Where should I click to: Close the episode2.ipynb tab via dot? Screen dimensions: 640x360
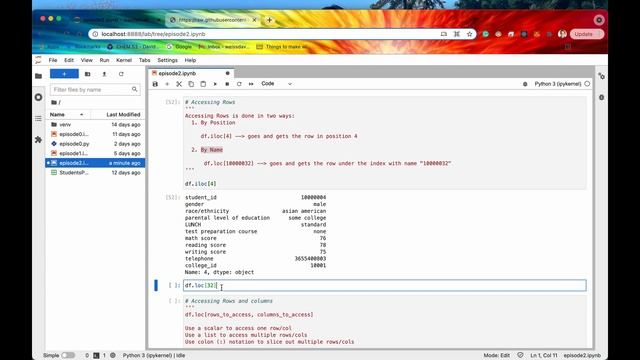[227, 73]
